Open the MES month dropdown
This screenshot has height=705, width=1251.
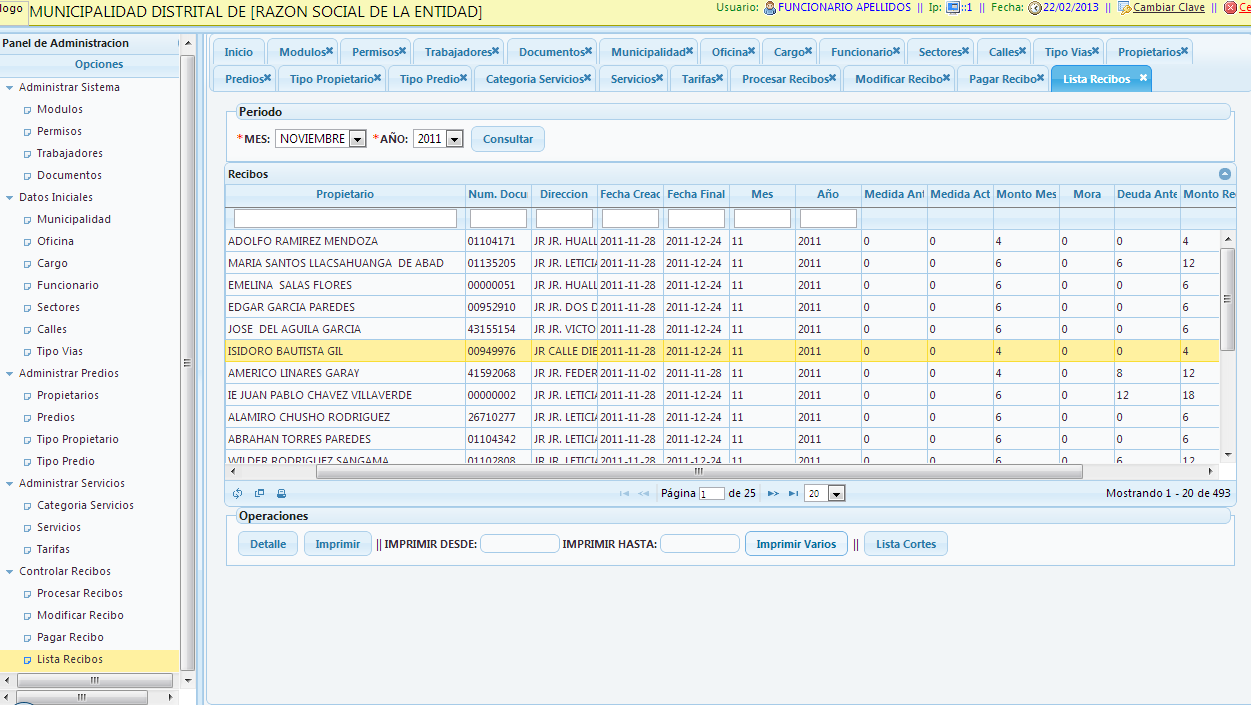(358, 140)
